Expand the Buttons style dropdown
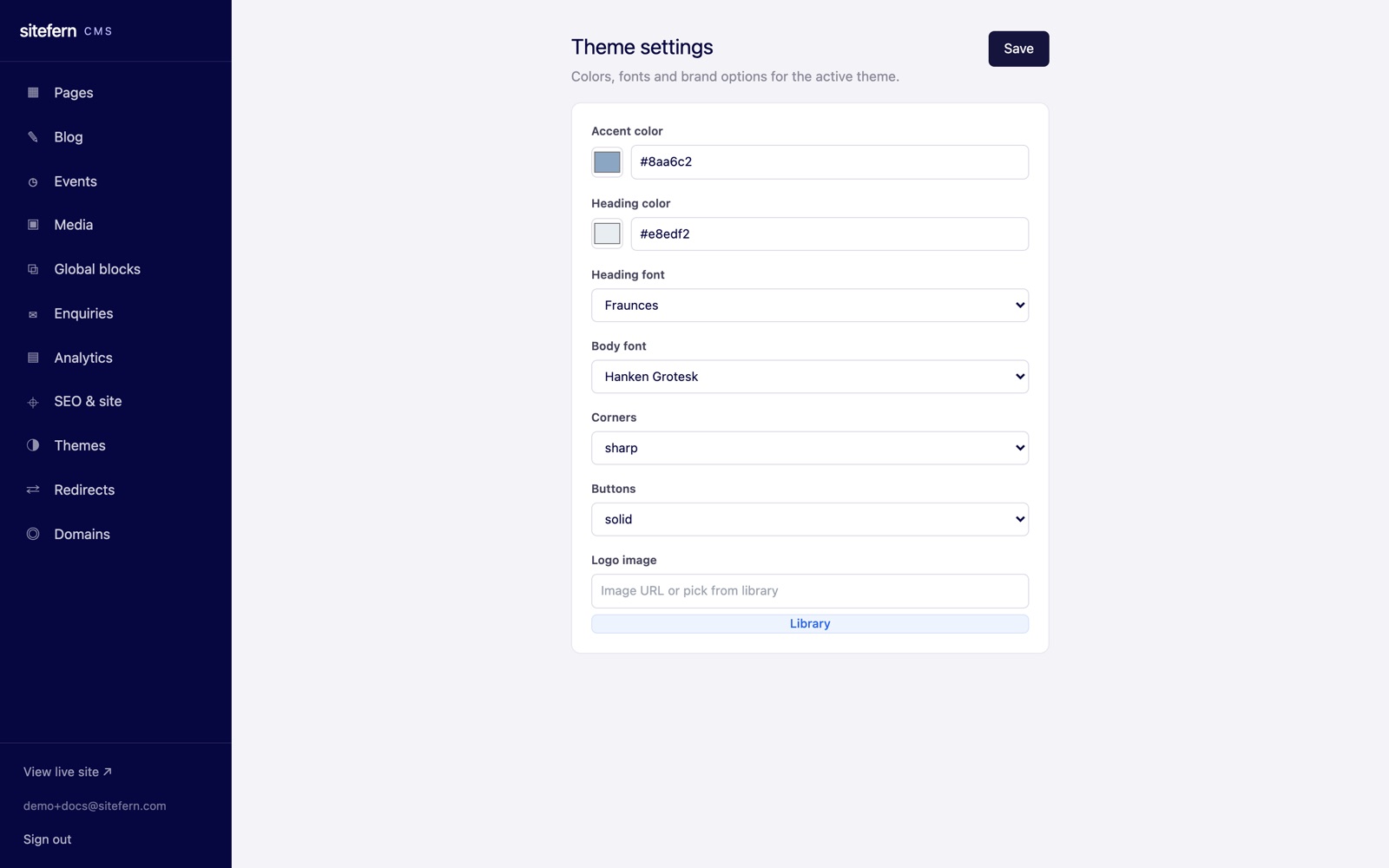1389x868 pixels. (810, 519)
